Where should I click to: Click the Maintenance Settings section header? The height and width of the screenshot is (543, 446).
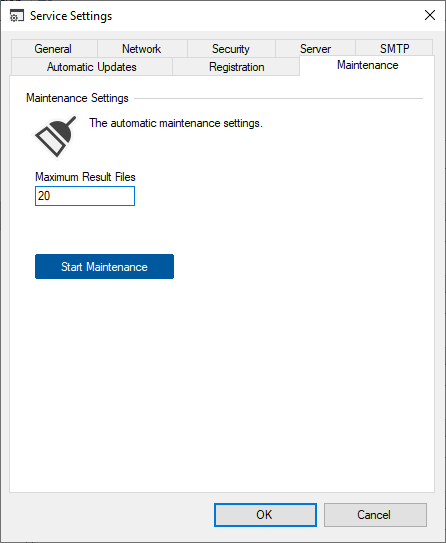tap(77, 98)
